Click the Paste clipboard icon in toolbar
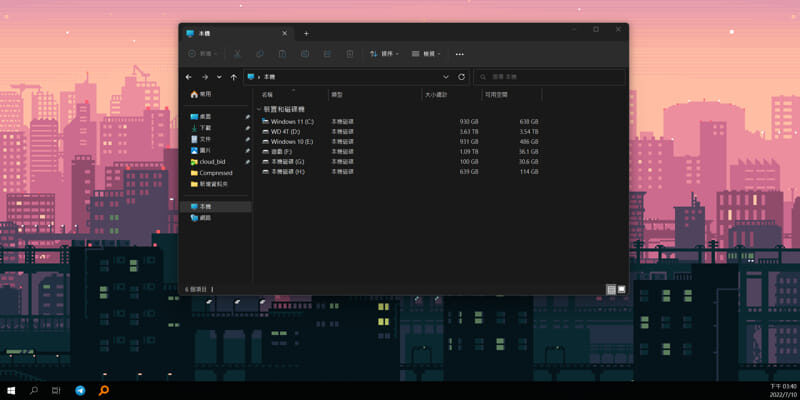 coord(282,54)
